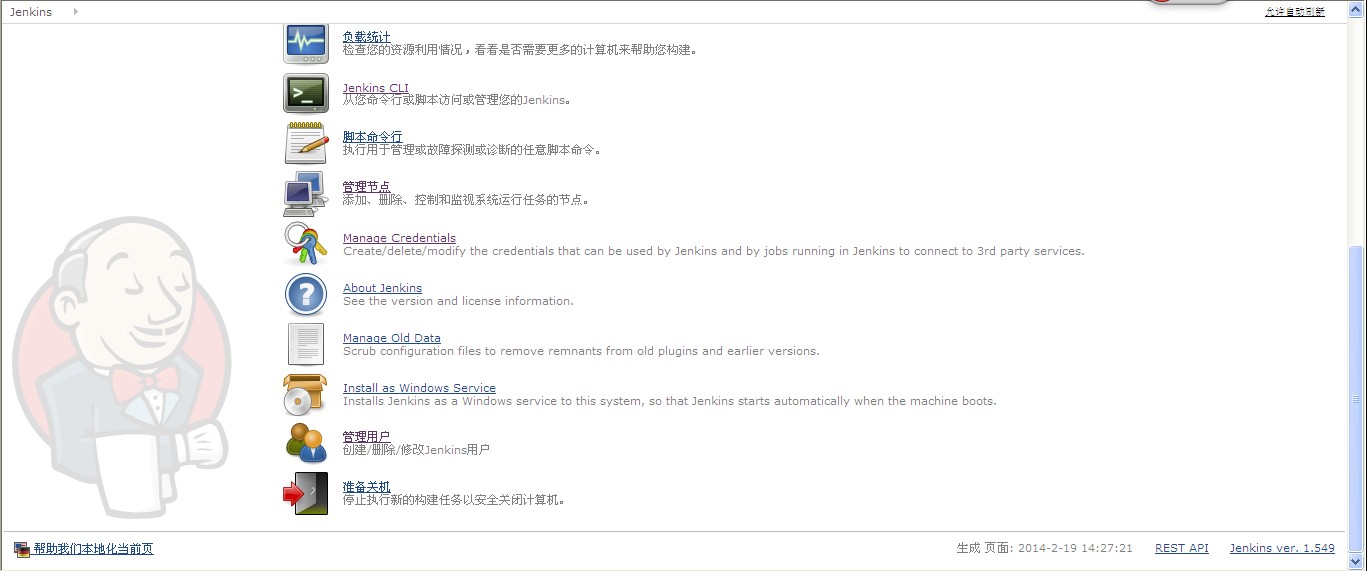Click the 'Scrub configuration files' description text
Viewport: 1367px width, 571px height.
pyautogui.click(x=581, y=351)
